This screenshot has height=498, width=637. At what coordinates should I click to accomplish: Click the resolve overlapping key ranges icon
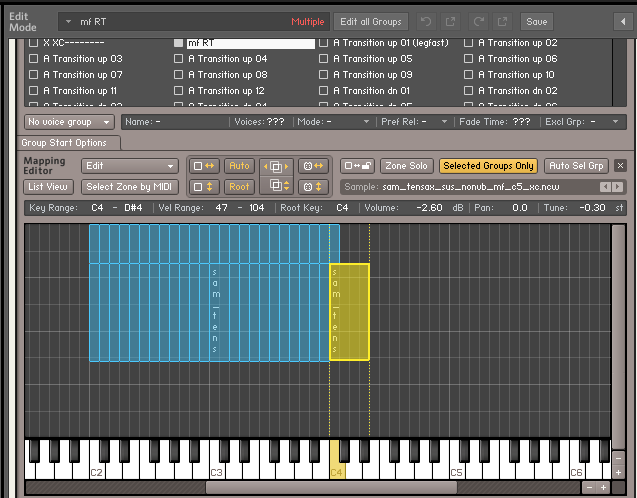pos(276,166)
